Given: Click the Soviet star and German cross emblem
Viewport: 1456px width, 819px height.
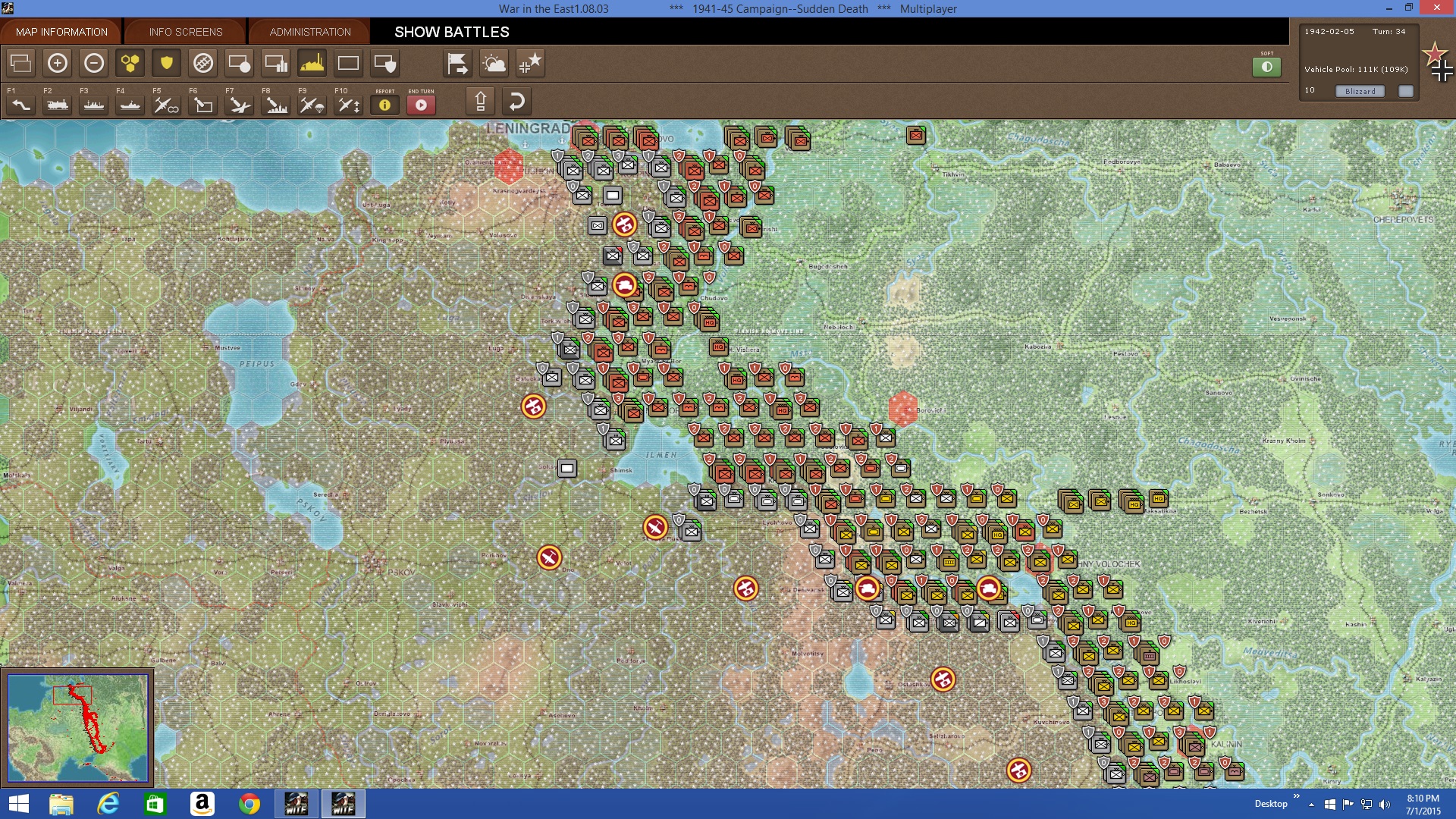Looking at the screenshot, I should (x=1438, y=62).
